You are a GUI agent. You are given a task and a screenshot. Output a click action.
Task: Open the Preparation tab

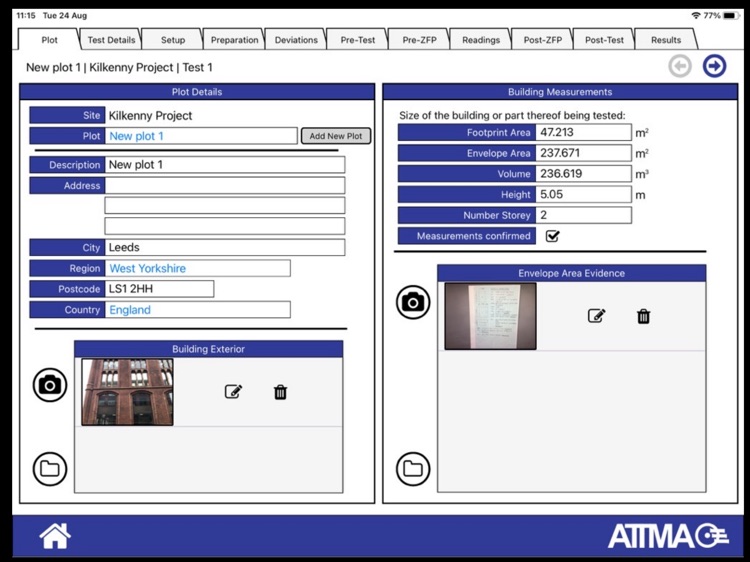click(x=234, y=40)
